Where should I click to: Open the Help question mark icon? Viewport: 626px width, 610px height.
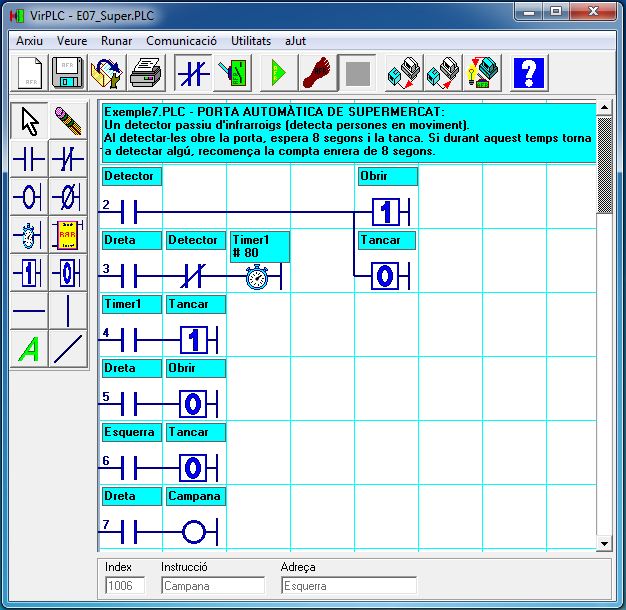pos(530,74)
